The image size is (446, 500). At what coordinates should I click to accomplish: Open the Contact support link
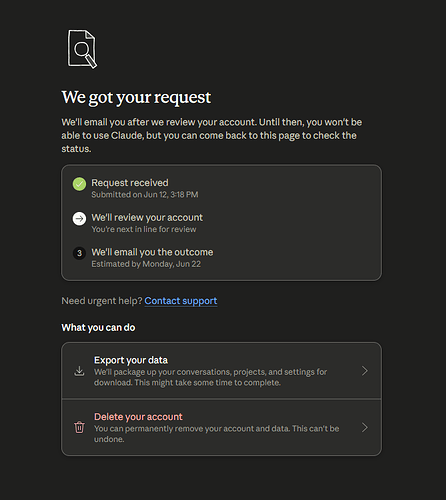181,301
